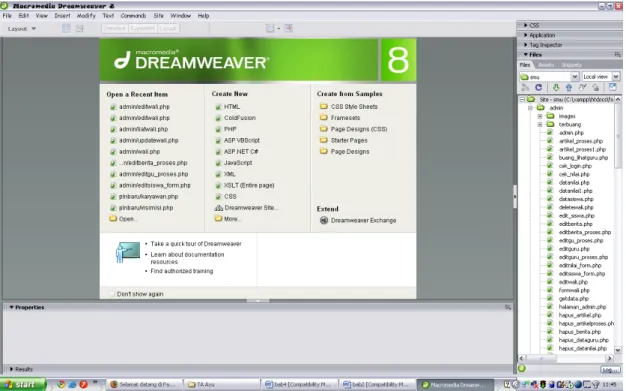Screen dimensions: 626x391
Task: Click the tabular data toolbar icon
Action: coord(289,28)
